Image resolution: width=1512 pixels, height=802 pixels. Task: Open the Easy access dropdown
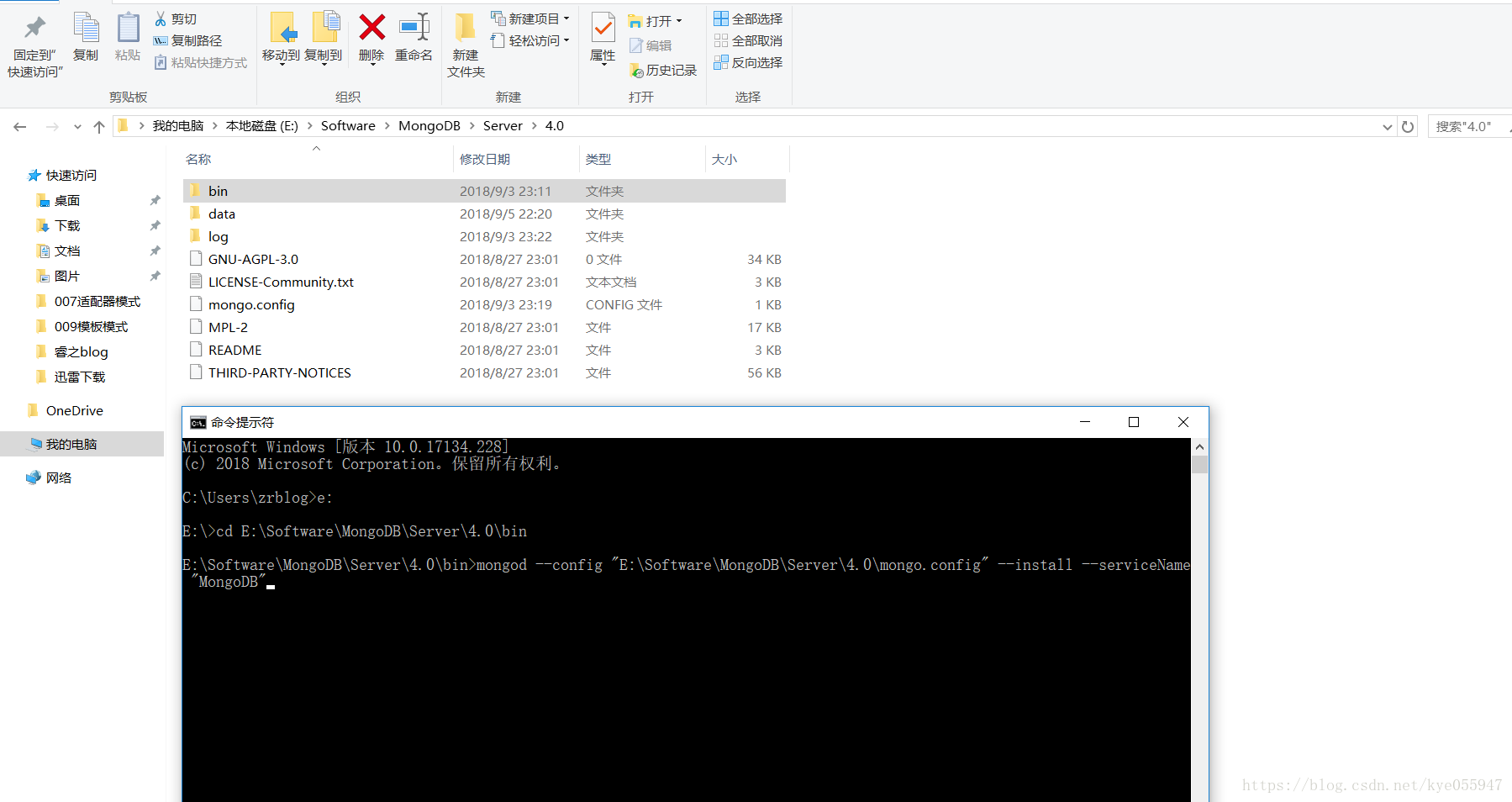530,40
